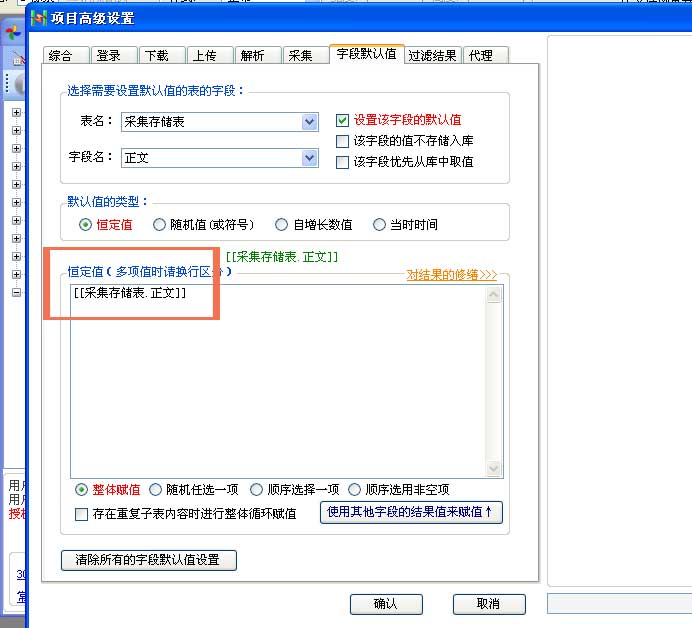Expand the 表名 dropdown list
This screenshot has height=628, width=692.
click(309, 122)
